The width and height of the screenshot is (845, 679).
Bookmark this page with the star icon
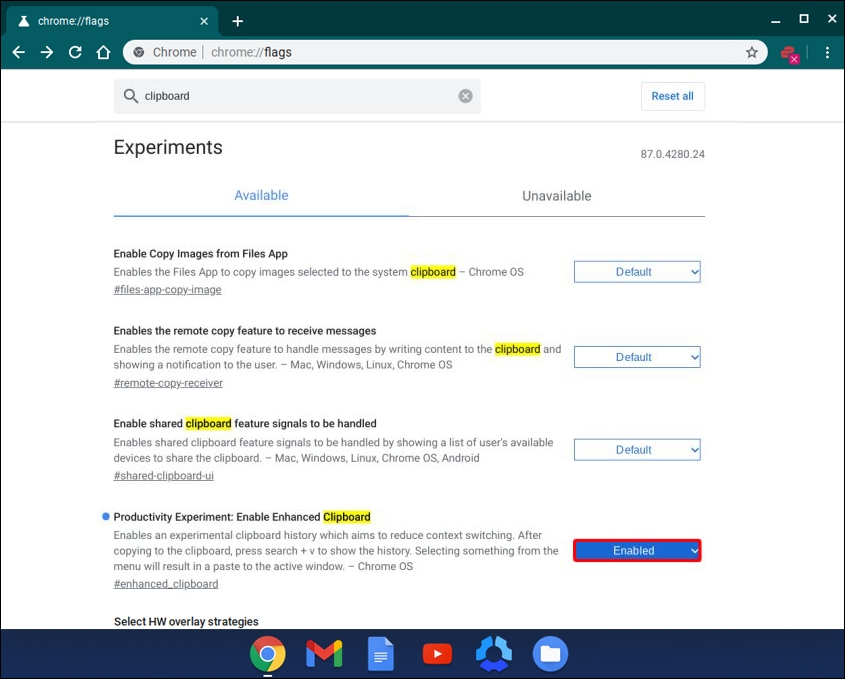pos(752,52)
